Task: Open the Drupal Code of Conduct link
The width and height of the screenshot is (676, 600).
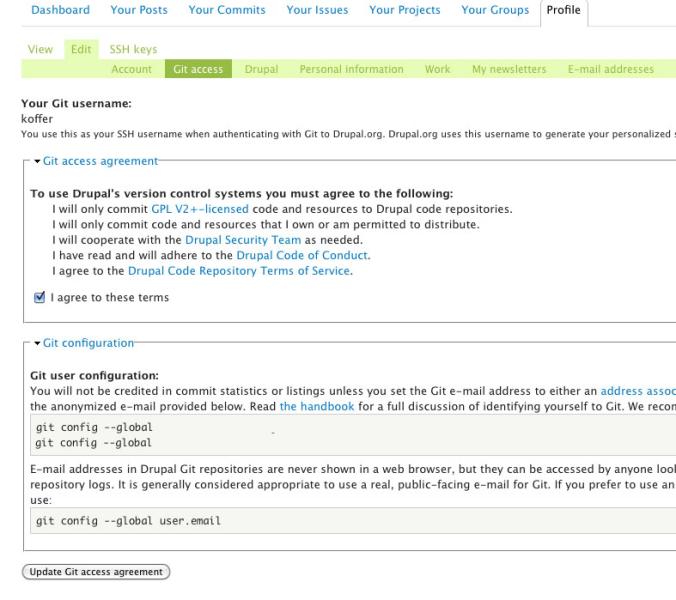Action: point(302,256)
